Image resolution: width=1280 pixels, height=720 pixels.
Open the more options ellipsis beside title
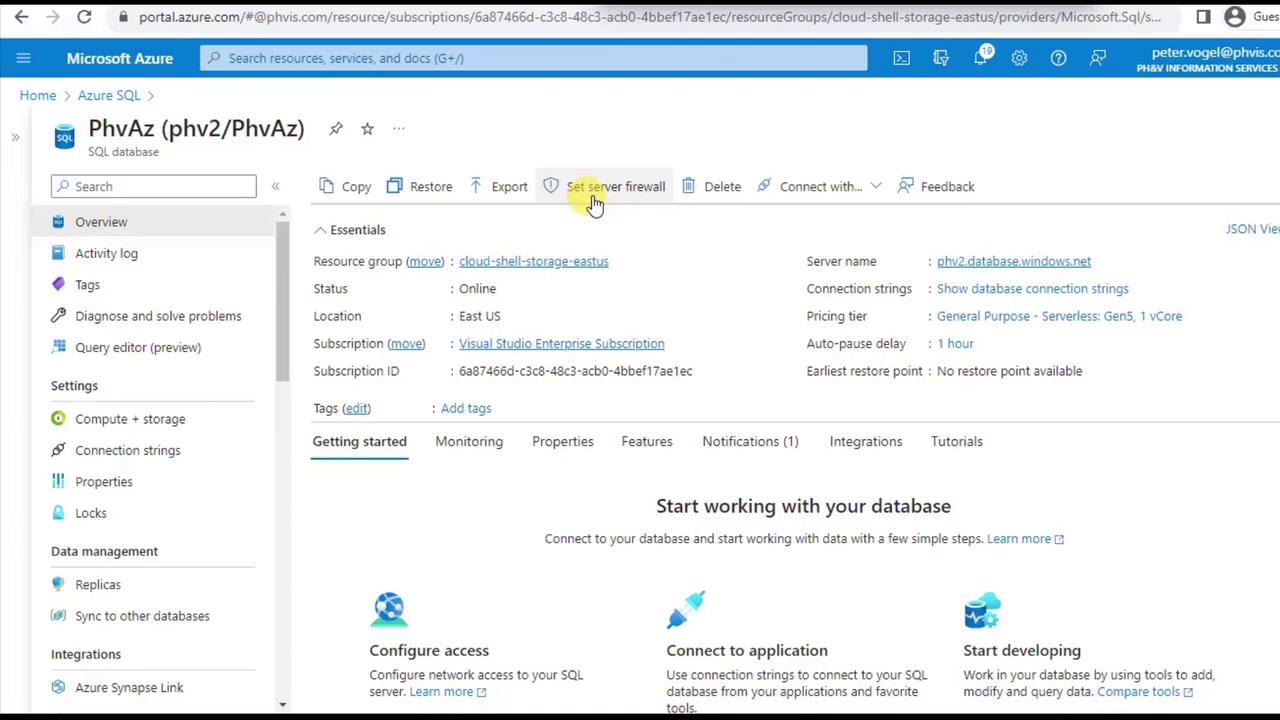[x=398, y=128]
